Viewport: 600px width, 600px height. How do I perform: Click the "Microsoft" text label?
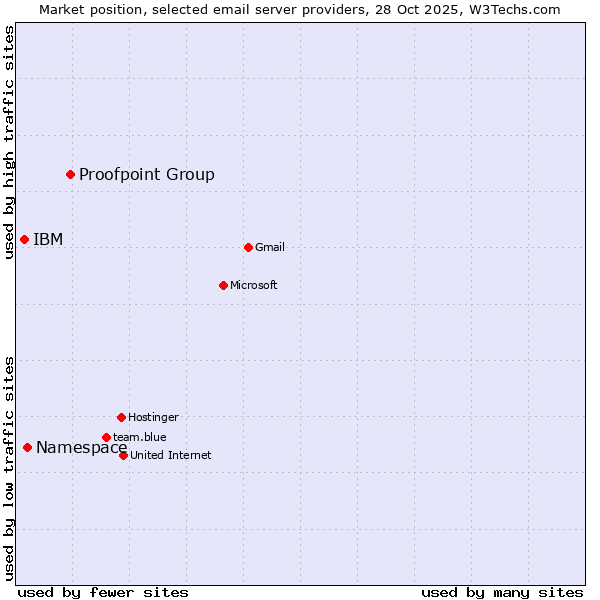point(254,285)
